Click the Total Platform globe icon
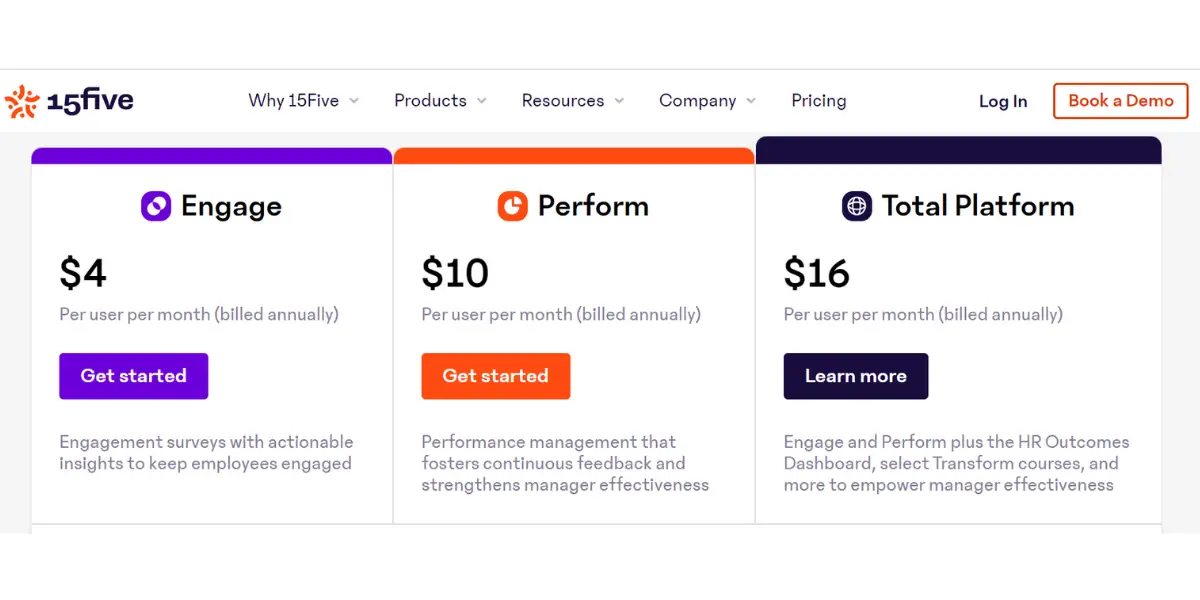This screenshot has width=1200, height=600. [857, 206]
